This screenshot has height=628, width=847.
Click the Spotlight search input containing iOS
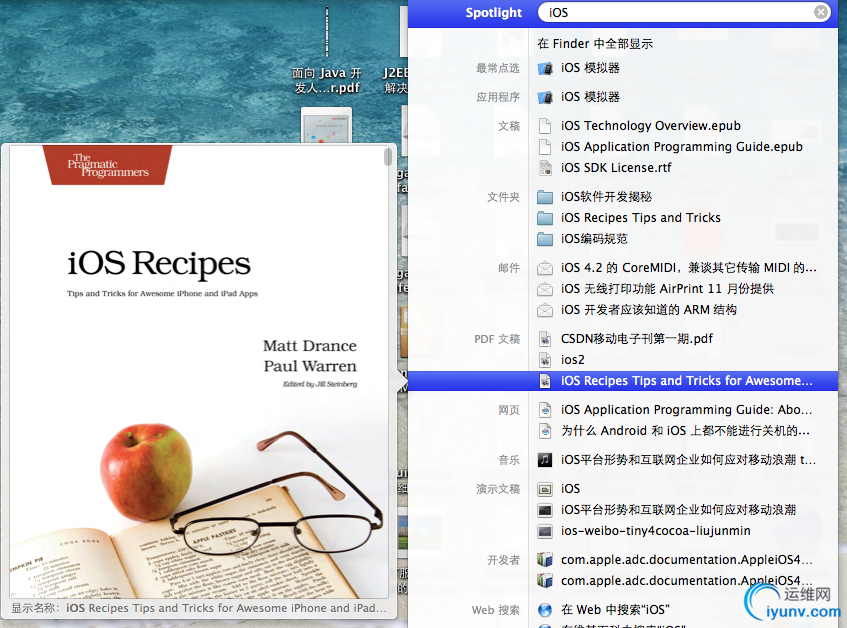pos(683,12)
